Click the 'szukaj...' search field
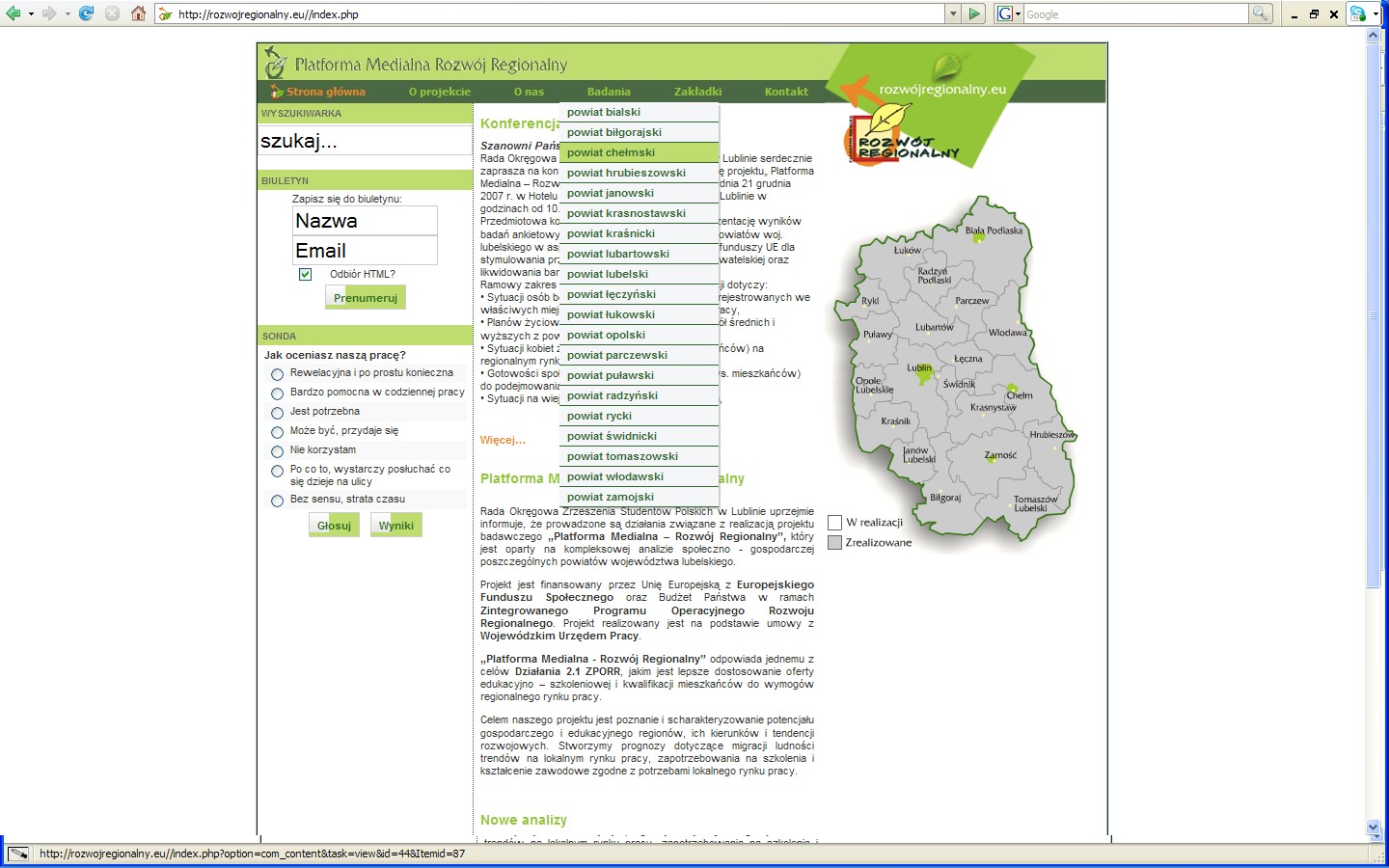Image resolution: width=1389 pixels, height=868 pixels. pyautogui.click(x=365, y=141)
